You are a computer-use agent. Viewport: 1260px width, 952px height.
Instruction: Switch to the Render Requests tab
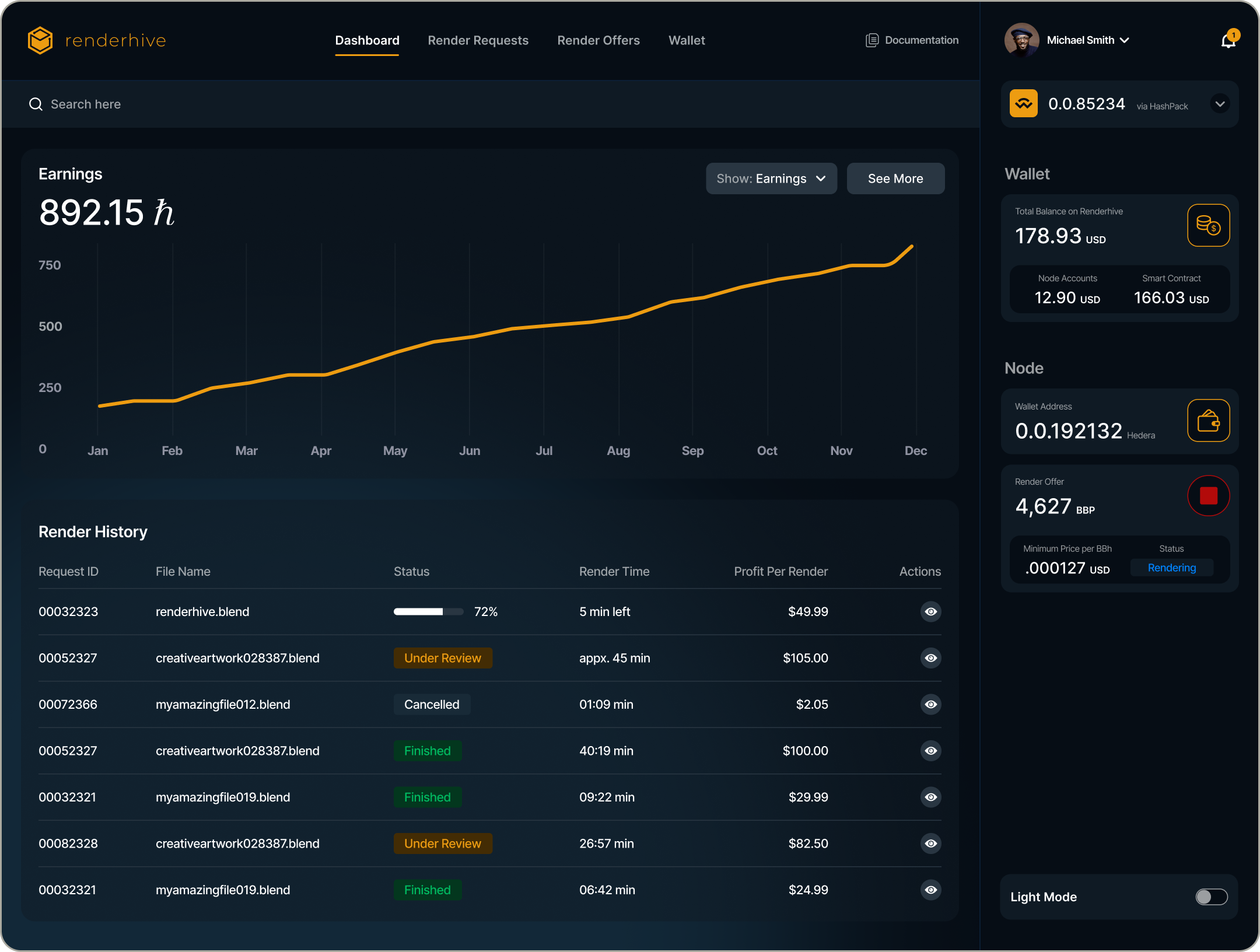click(478, 40)
